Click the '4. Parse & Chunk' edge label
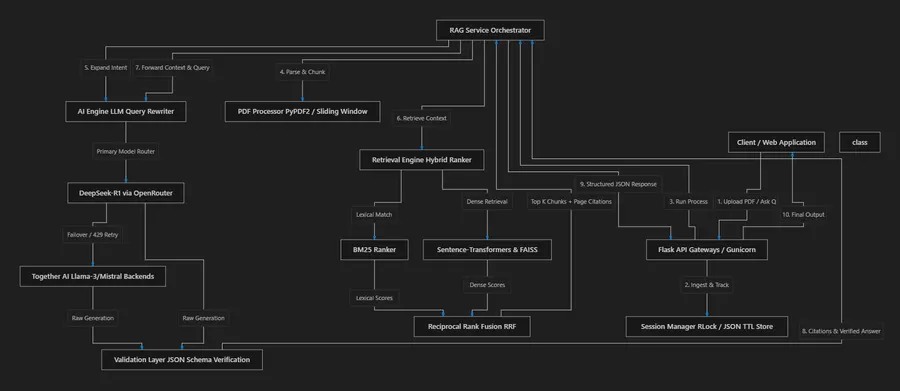The image size is (900, 391). pyautogui.click(x=302, y=72)
